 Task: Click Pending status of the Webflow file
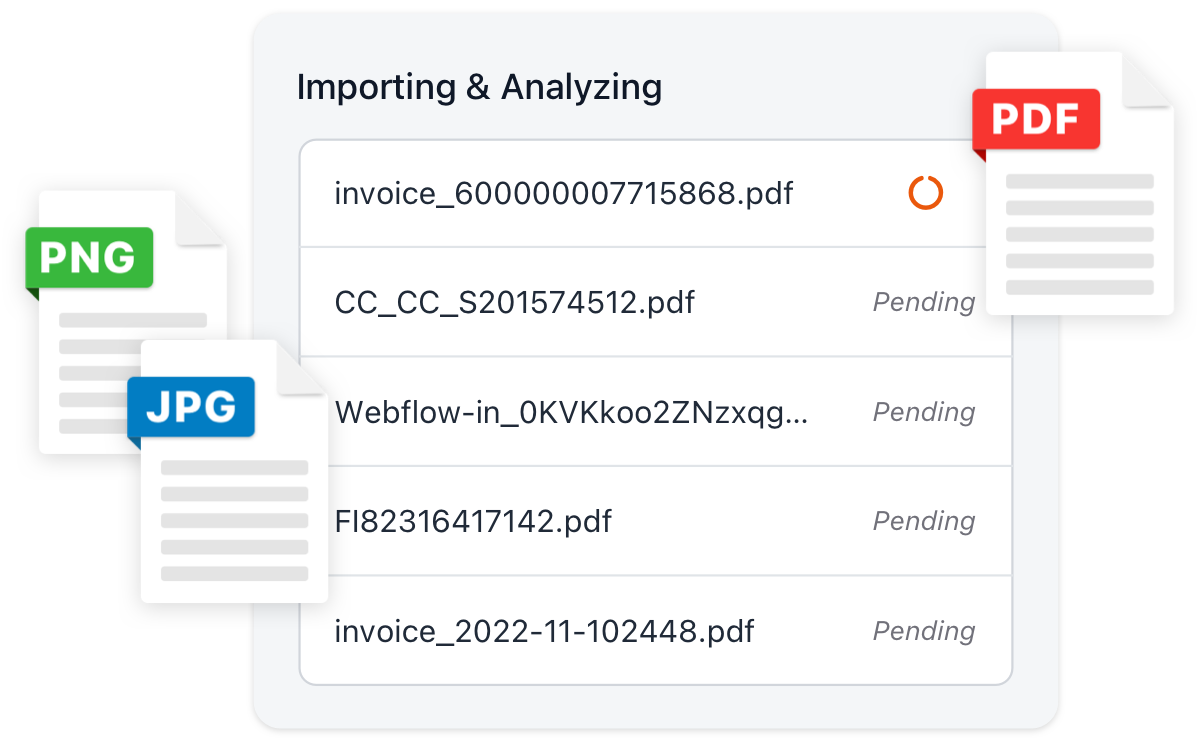[x=923, y=412]
